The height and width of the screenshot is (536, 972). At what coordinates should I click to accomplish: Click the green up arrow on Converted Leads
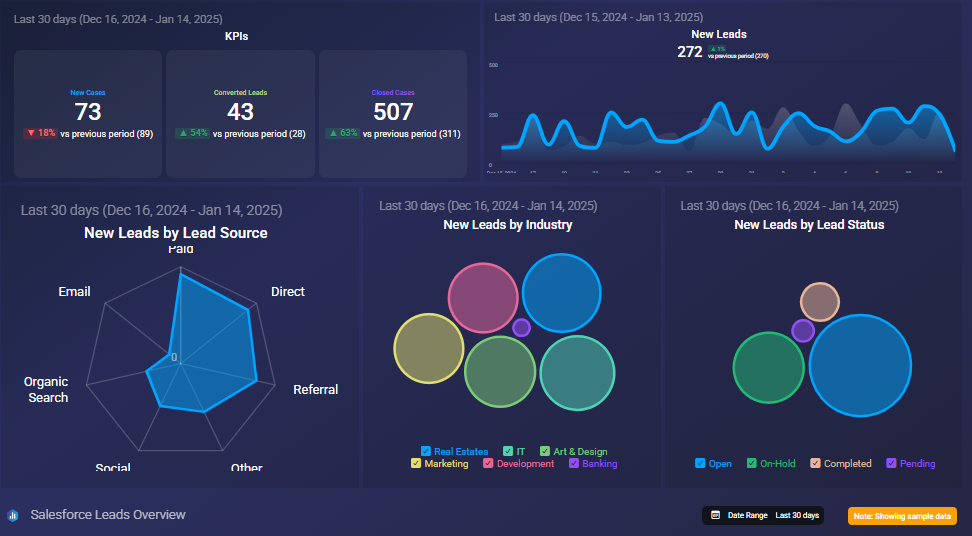(183, 133)
